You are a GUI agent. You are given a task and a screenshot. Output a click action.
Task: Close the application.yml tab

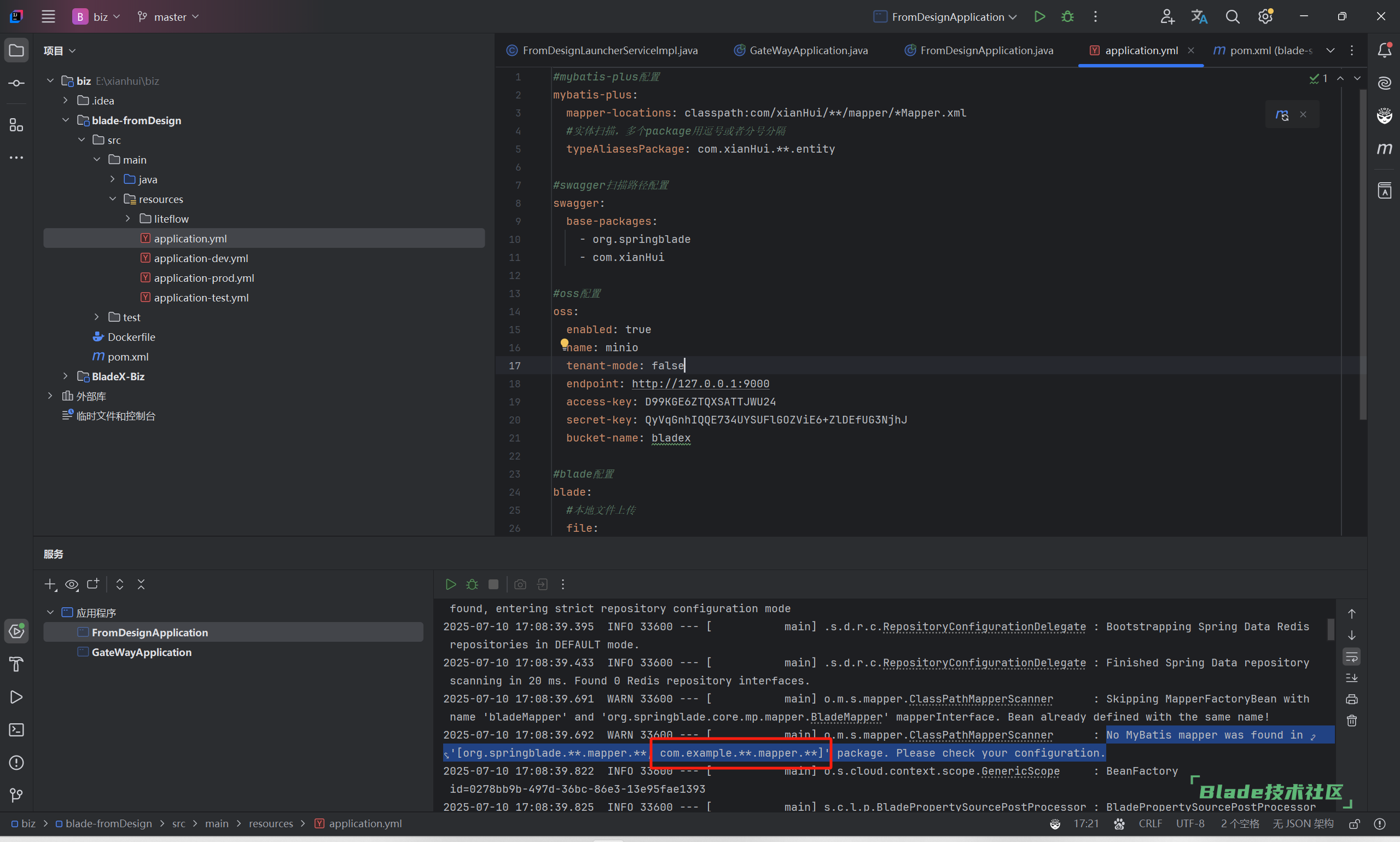pos(1190,50)
